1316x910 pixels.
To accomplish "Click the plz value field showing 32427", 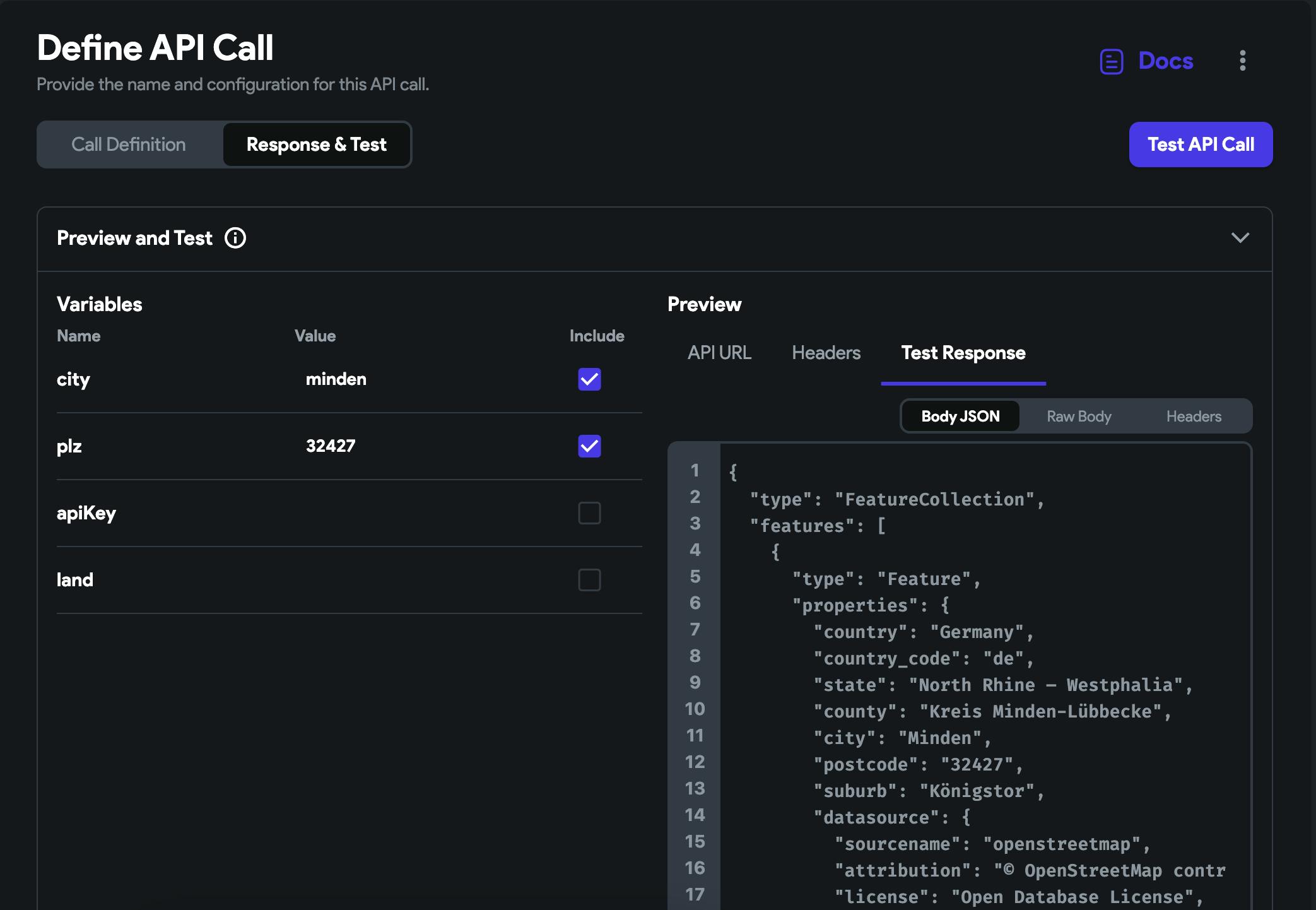I will [331, 446].
